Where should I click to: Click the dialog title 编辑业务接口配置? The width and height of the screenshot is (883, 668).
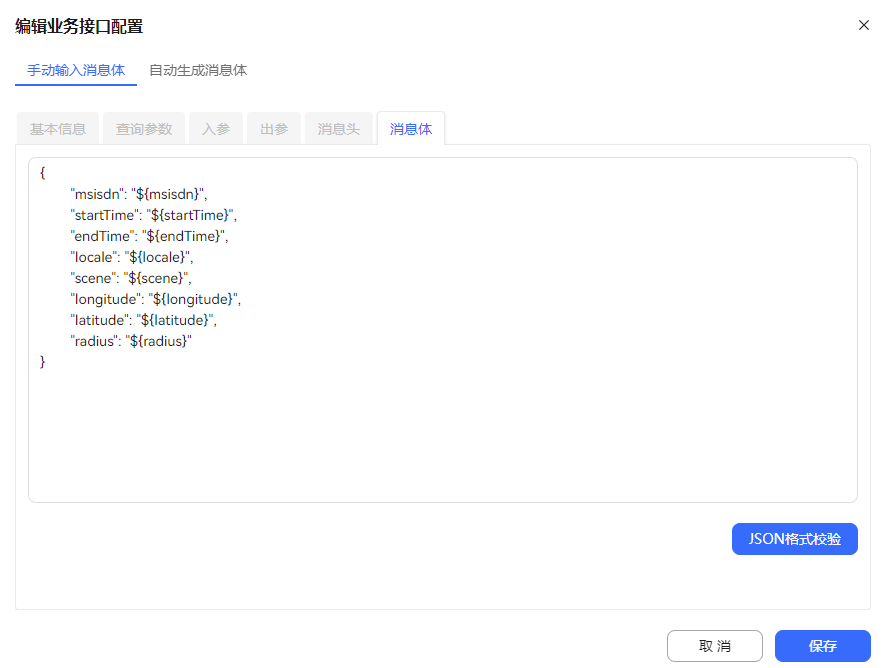click(x=79, y=26)
